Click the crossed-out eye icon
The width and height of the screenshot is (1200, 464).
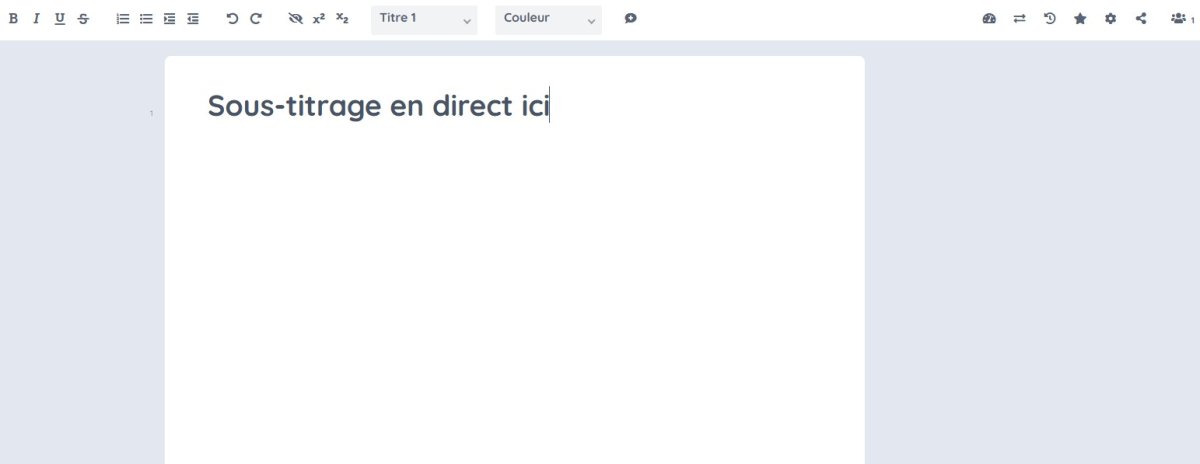(x=295, y=19)
